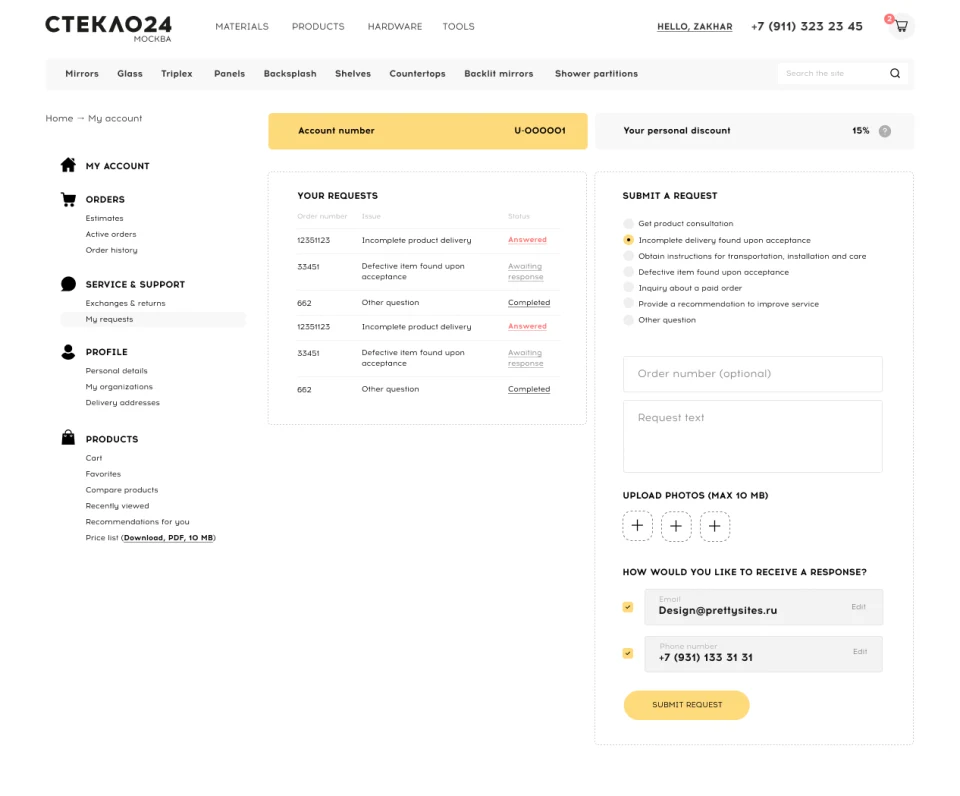Open the first 'Answered' status for order 12351123

point(527,239)
